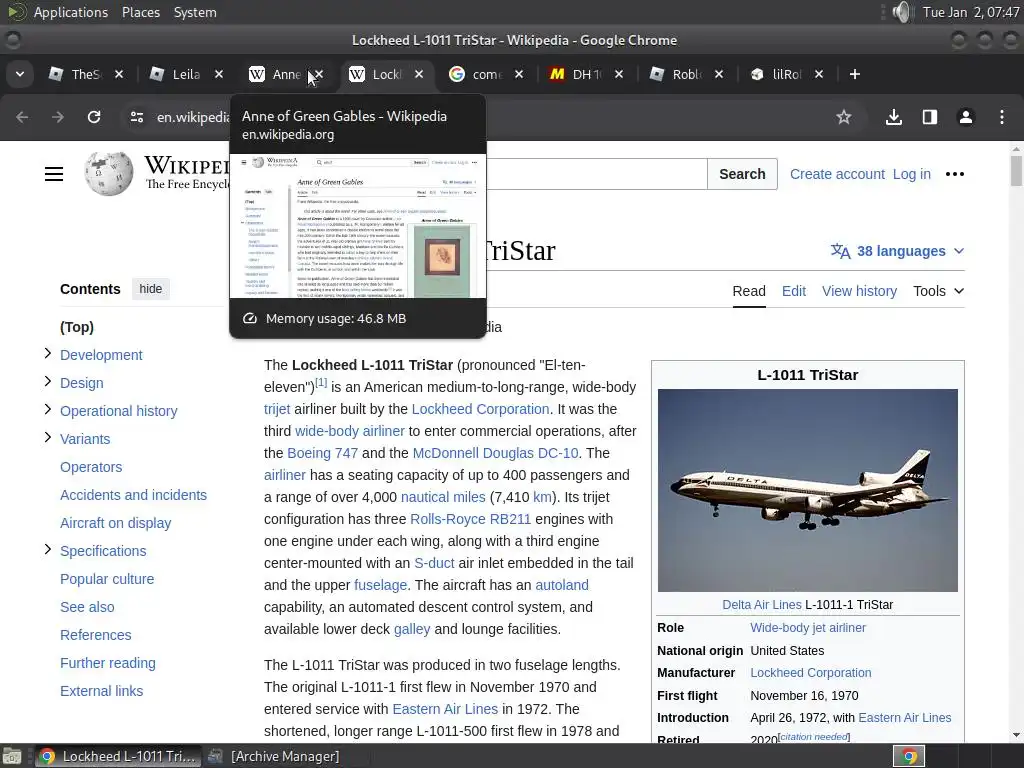
Task: Select the Read tab
Action: (x=749, y=291)
